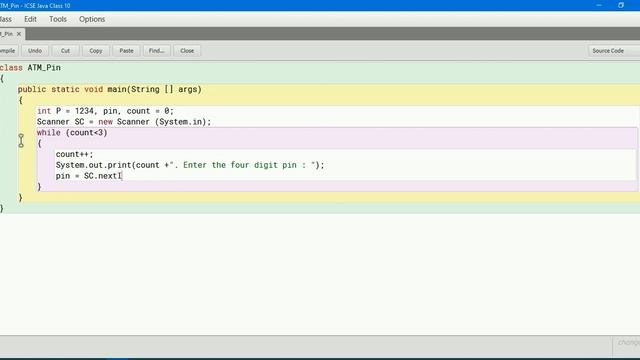640x360 pixels.
Task: Open the Tools menu
Action: pos(58,19)
